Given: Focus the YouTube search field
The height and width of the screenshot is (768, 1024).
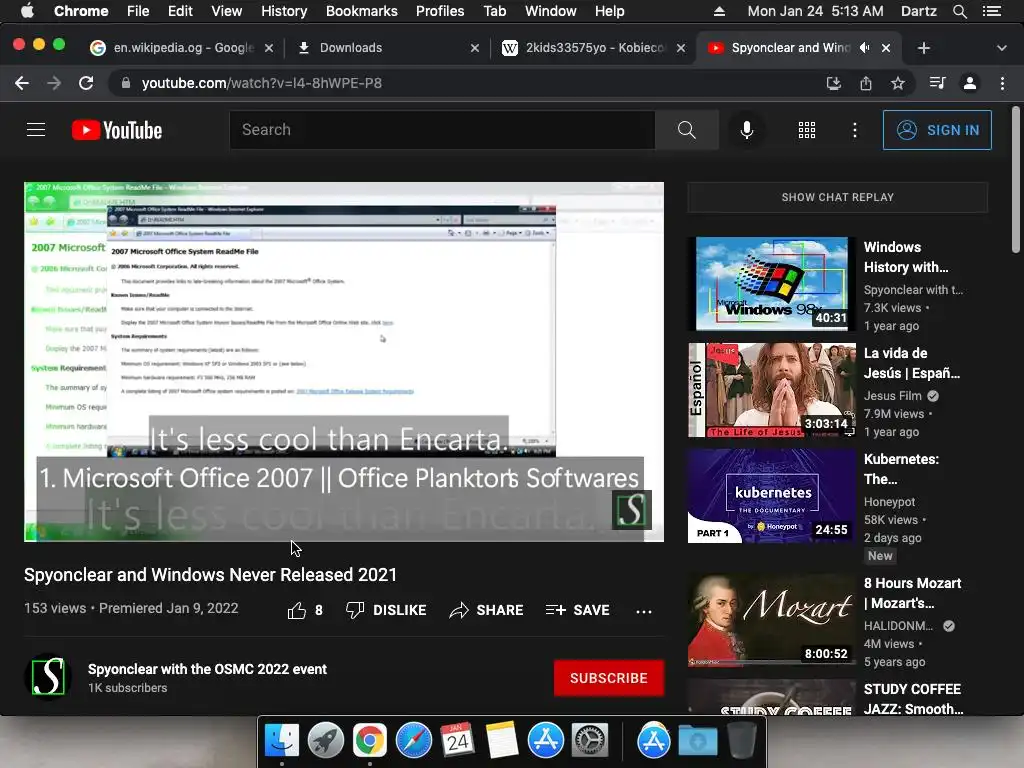Looking at the screenshot, I should coord(442,130).
